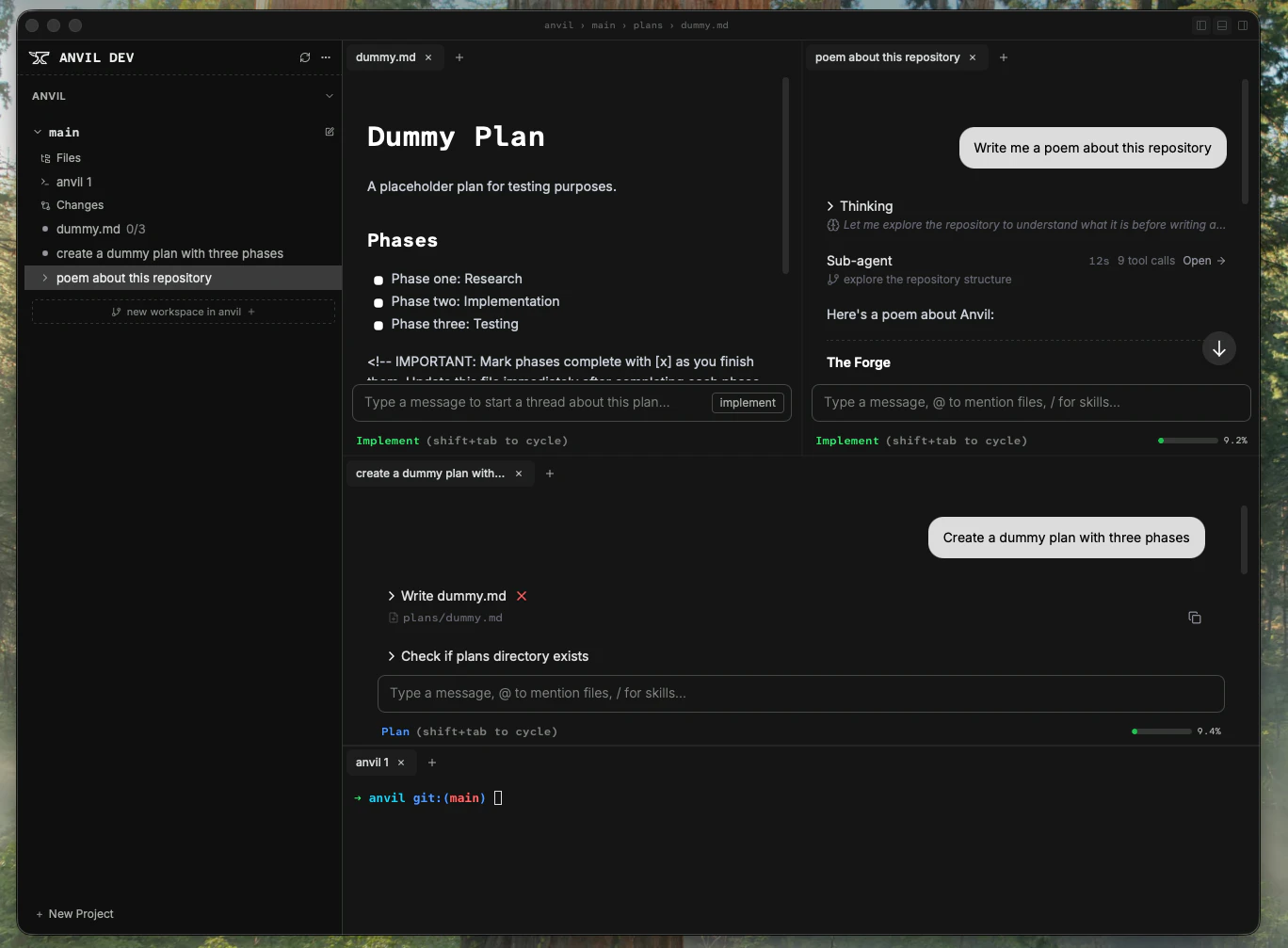Cycle the Implement mode under dummy.md pane
The image size is (1288, 948).
click(x=462, y=441)
